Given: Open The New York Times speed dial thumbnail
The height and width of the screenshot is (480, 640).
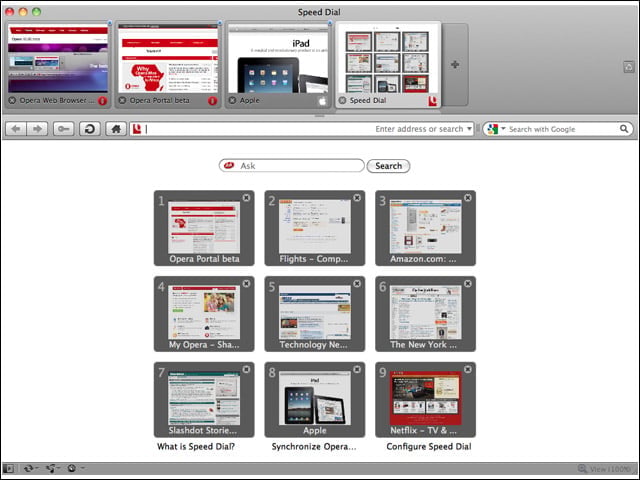Looking at the screenshot, I should (x=426, y=313).
